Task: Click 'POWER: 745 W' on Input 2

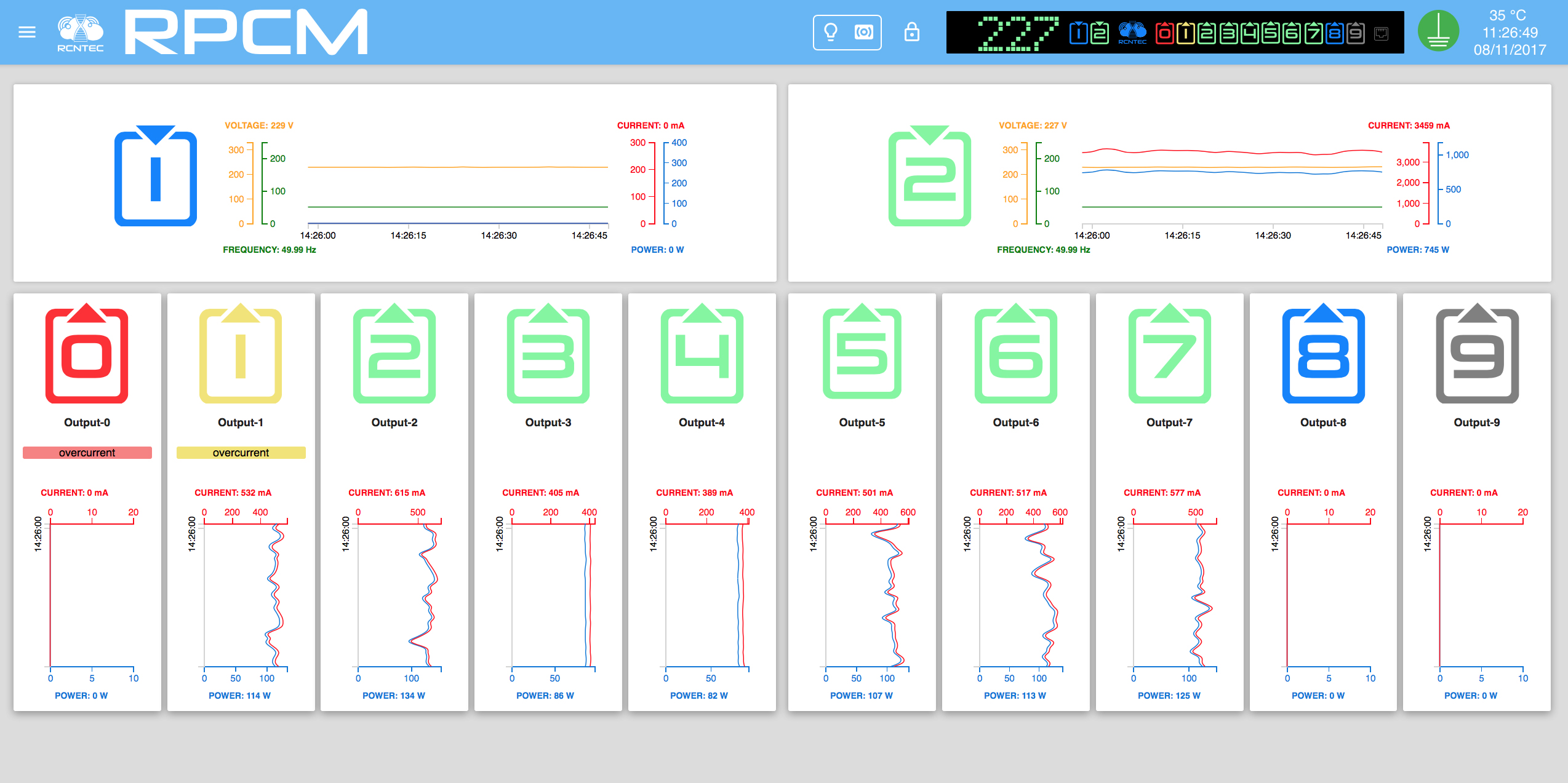Action: click(x=1418, y=250)
